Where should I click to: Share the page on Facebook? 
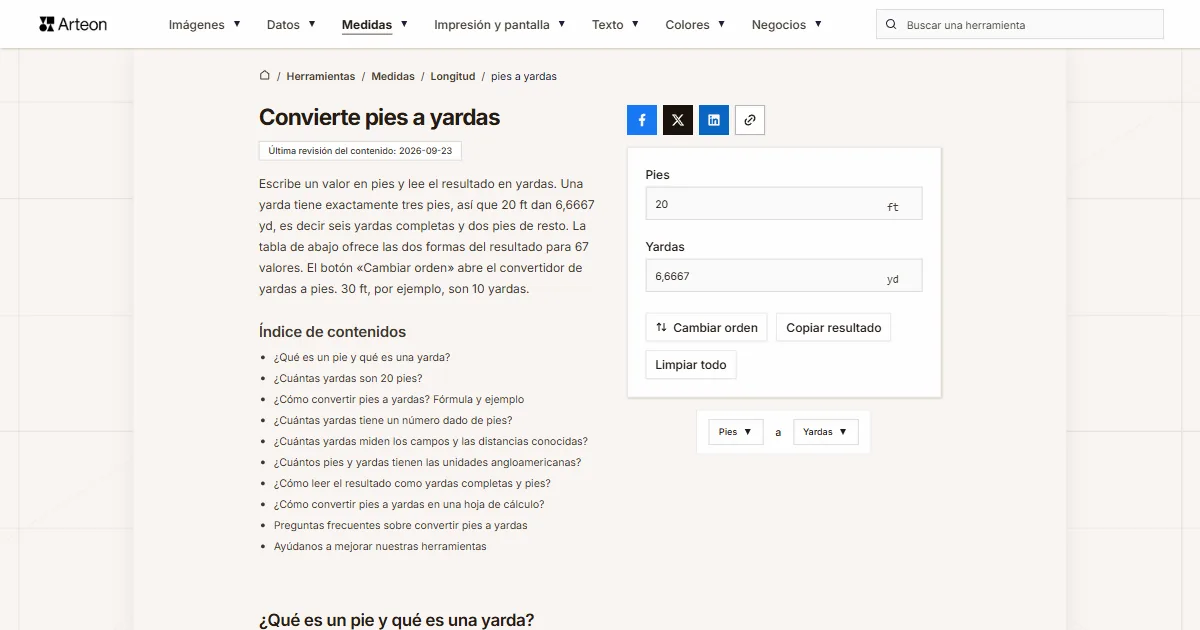point(642,120)
